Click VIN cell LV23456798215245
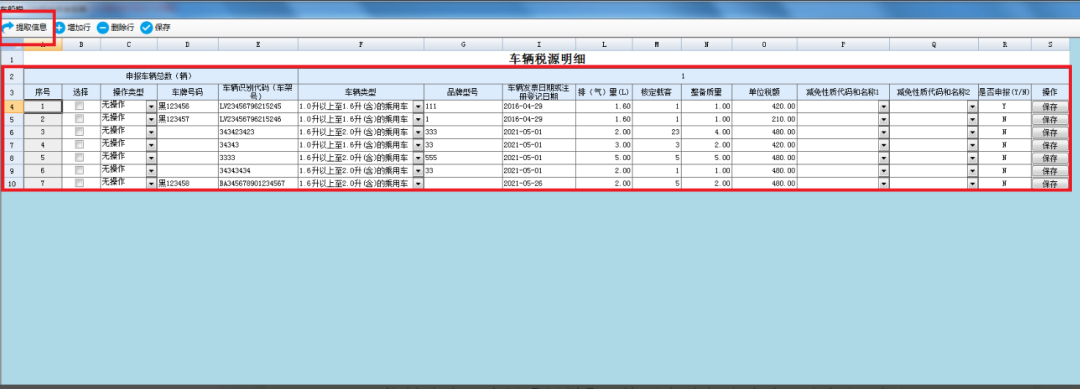The height and width of the screenshot is (389, 1080). [x=258, y=107]
